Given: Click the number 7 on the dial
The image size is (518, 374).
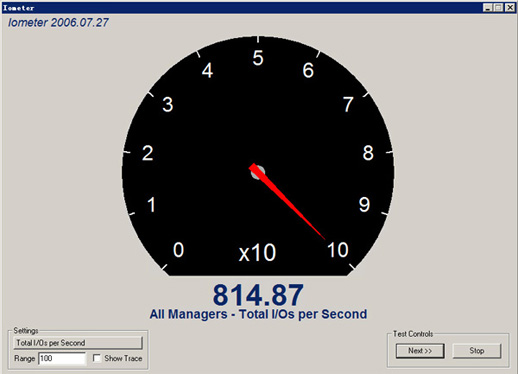Looking at the screenshot, I should click(x=348, y=104).
